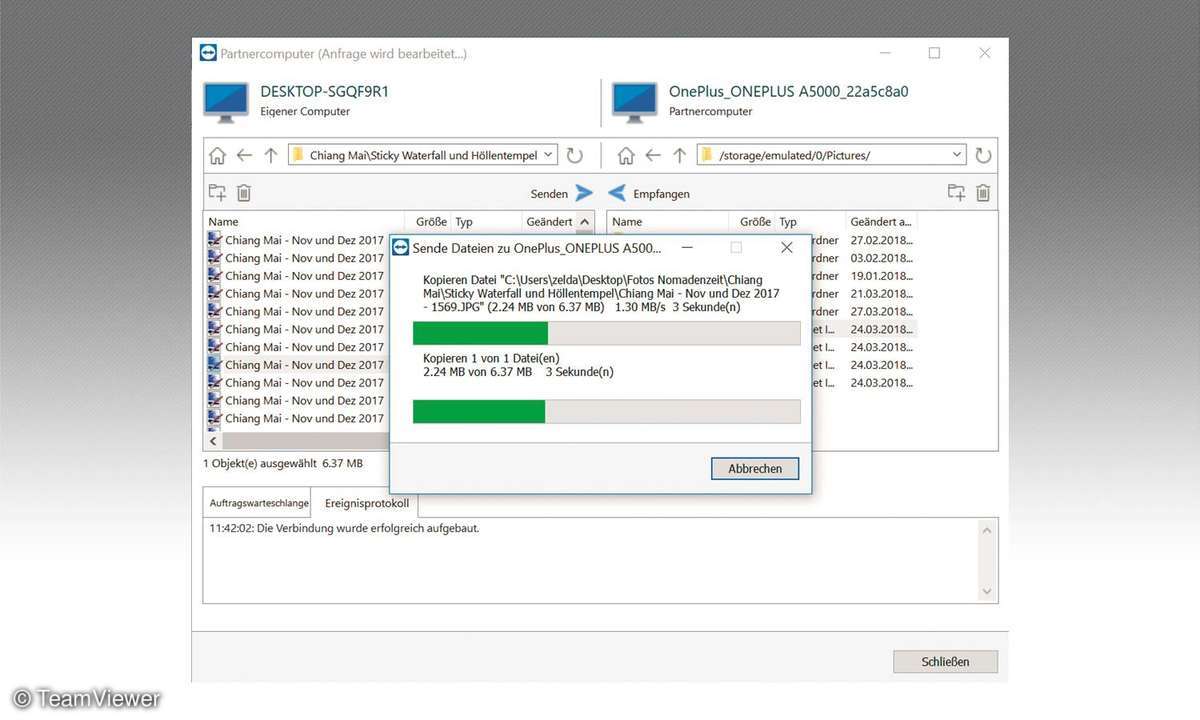Click event log scroll-down arrow
This screenshot has width=1200, height=720.
pyautogui.click(x=988, y=592)
